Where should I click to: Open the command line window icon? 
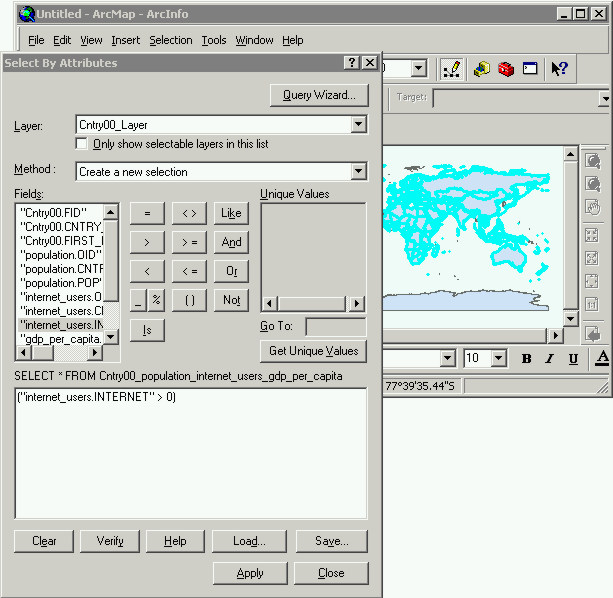pos(530,69)
